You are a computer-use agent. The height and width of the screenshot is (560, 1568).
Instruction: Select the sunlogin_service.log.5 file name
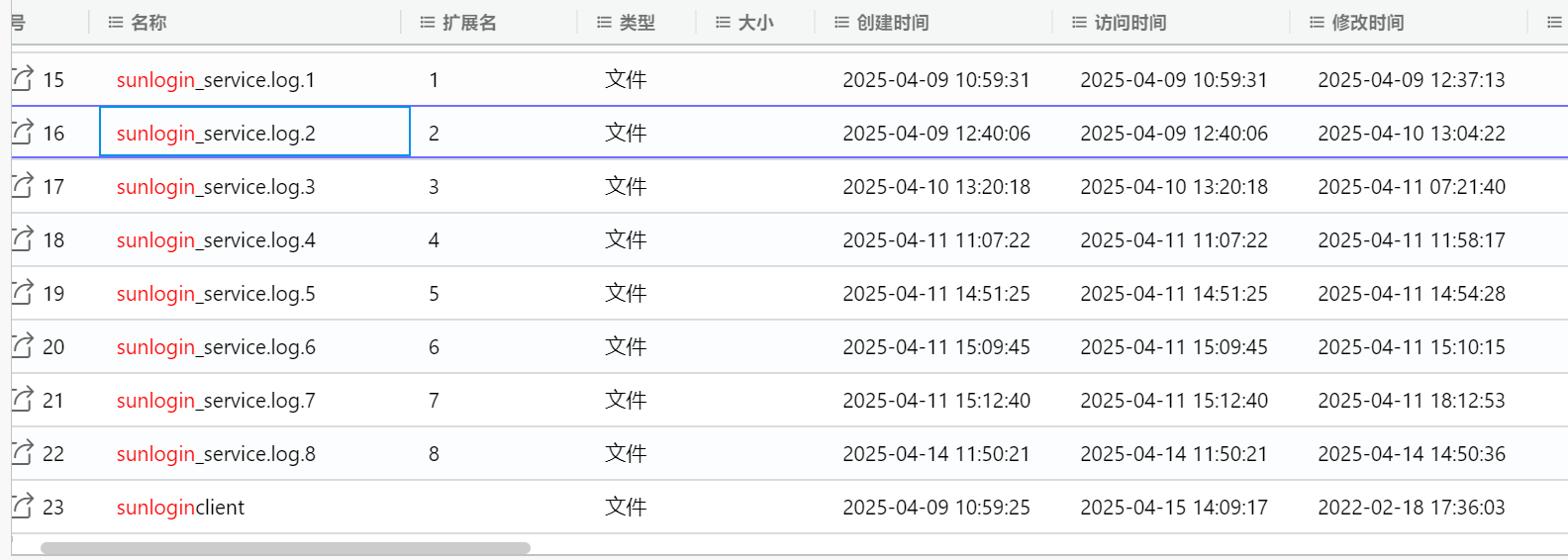click(x=216, y=294)
